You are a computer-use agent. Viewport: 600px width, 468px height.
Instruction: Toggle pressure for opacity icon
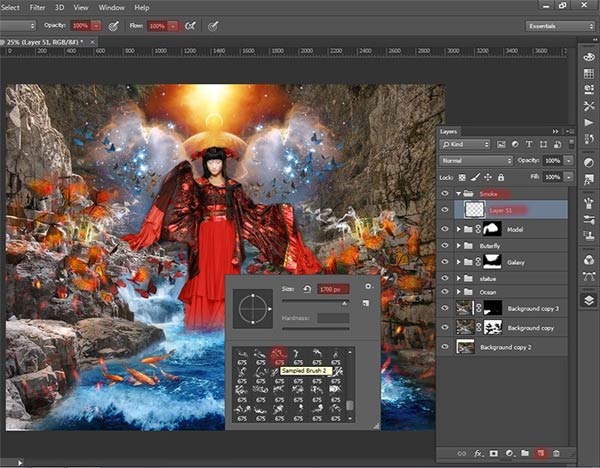tap(113, 26)
